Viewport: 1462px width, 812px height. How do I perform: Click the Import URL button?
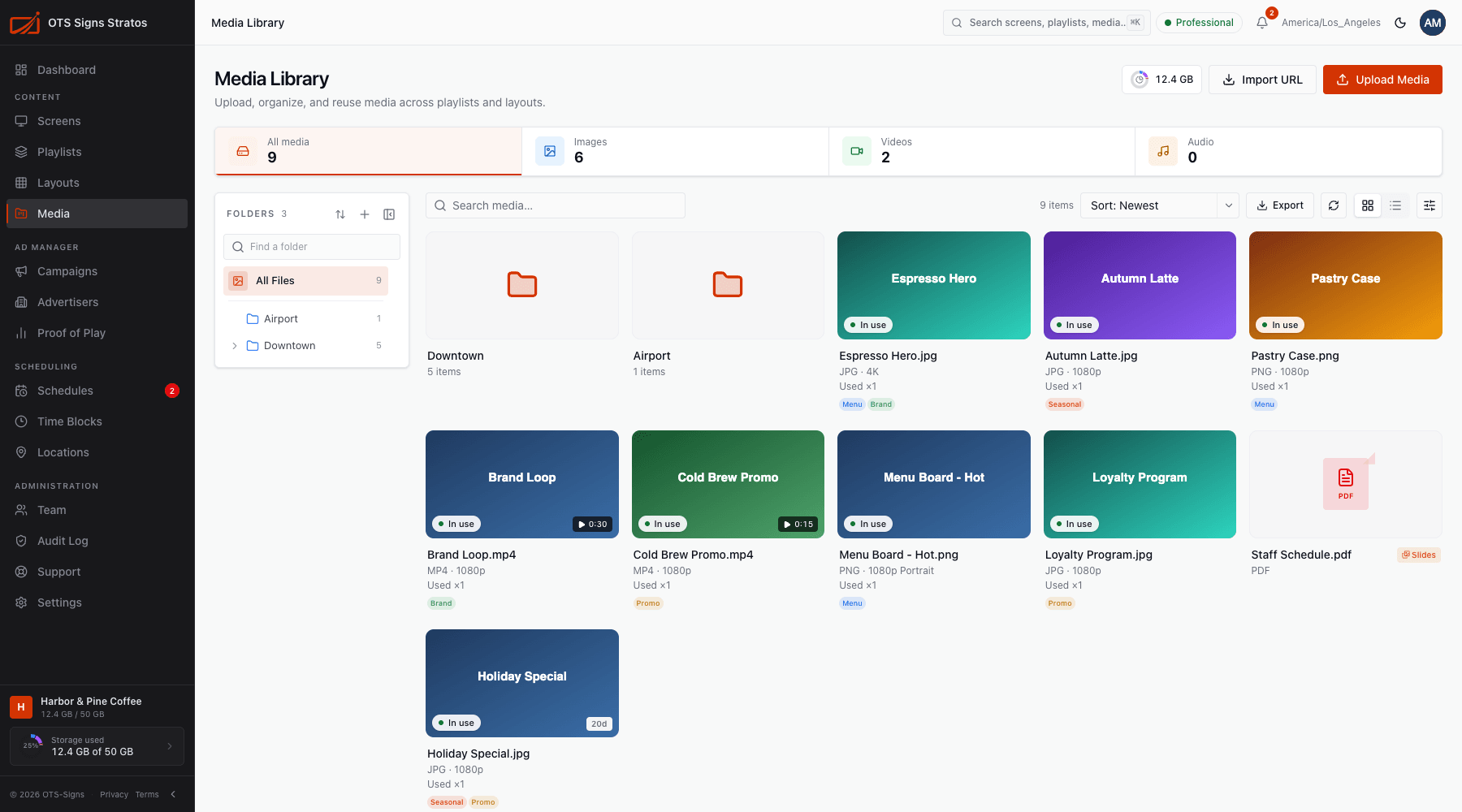pos(1262,80)
